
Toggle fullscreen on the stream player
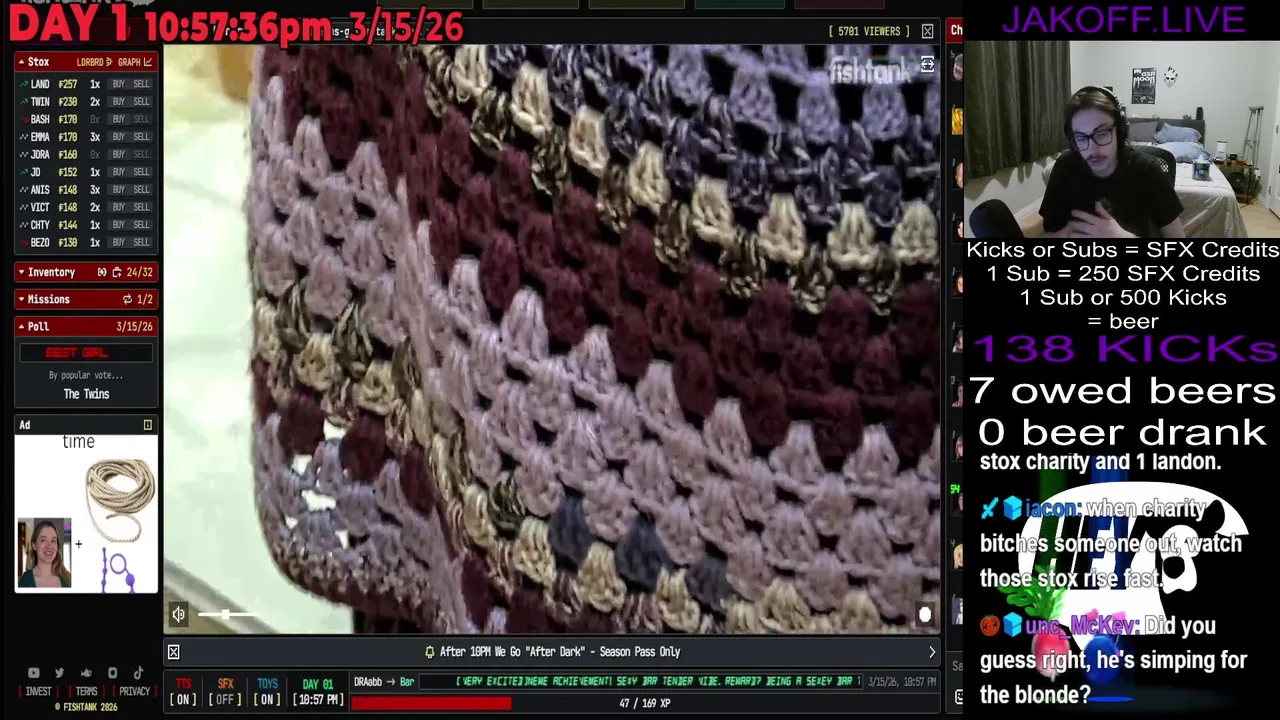pyautogui.click(x=927, y=65)
